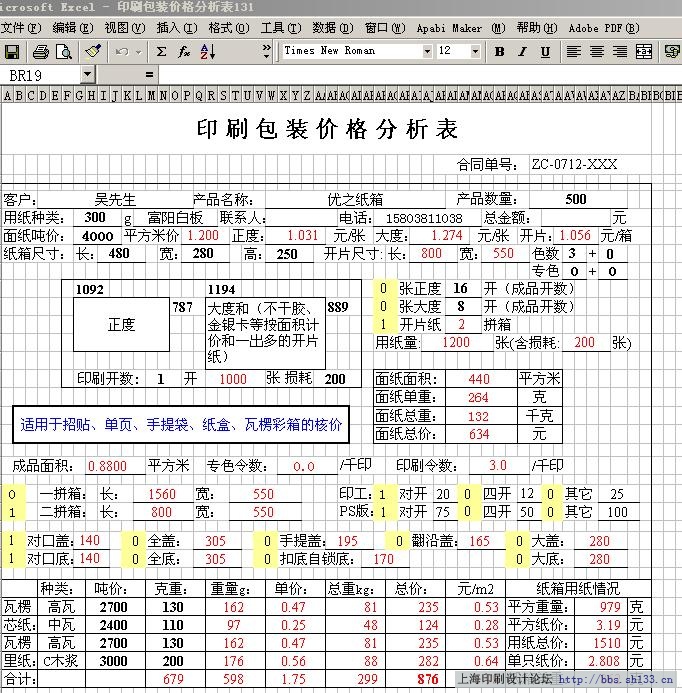The image size is (682, 693).
Task: Expand the Times New Roman font dropdown
Action: pos(427,51)
